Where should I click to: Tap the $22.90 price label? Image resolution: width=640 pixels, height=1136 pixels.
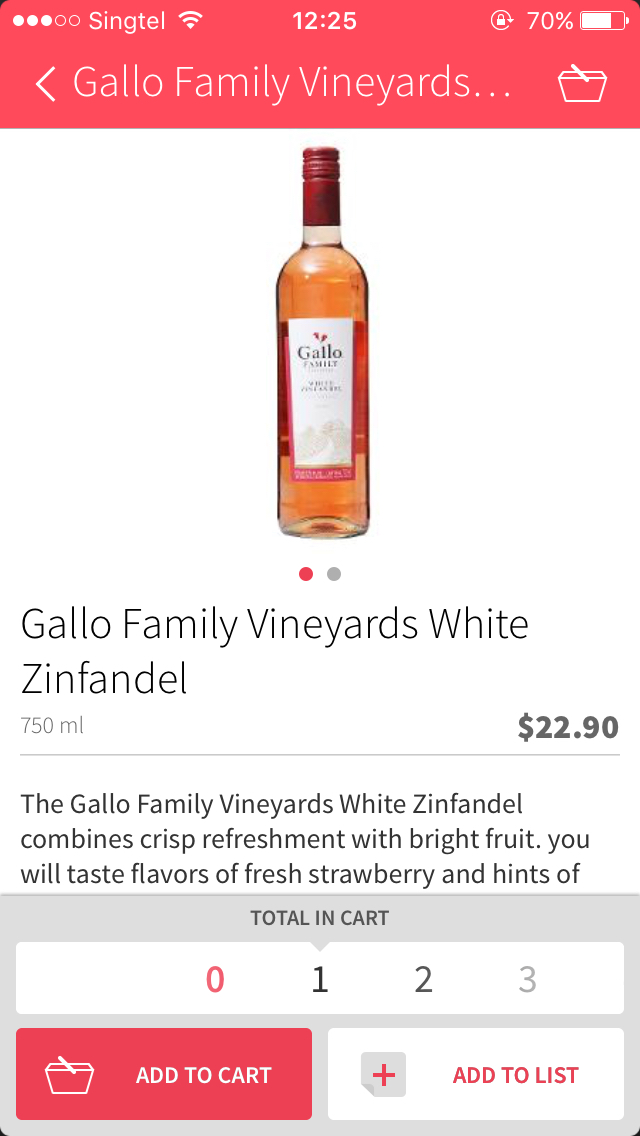[568, 727]
